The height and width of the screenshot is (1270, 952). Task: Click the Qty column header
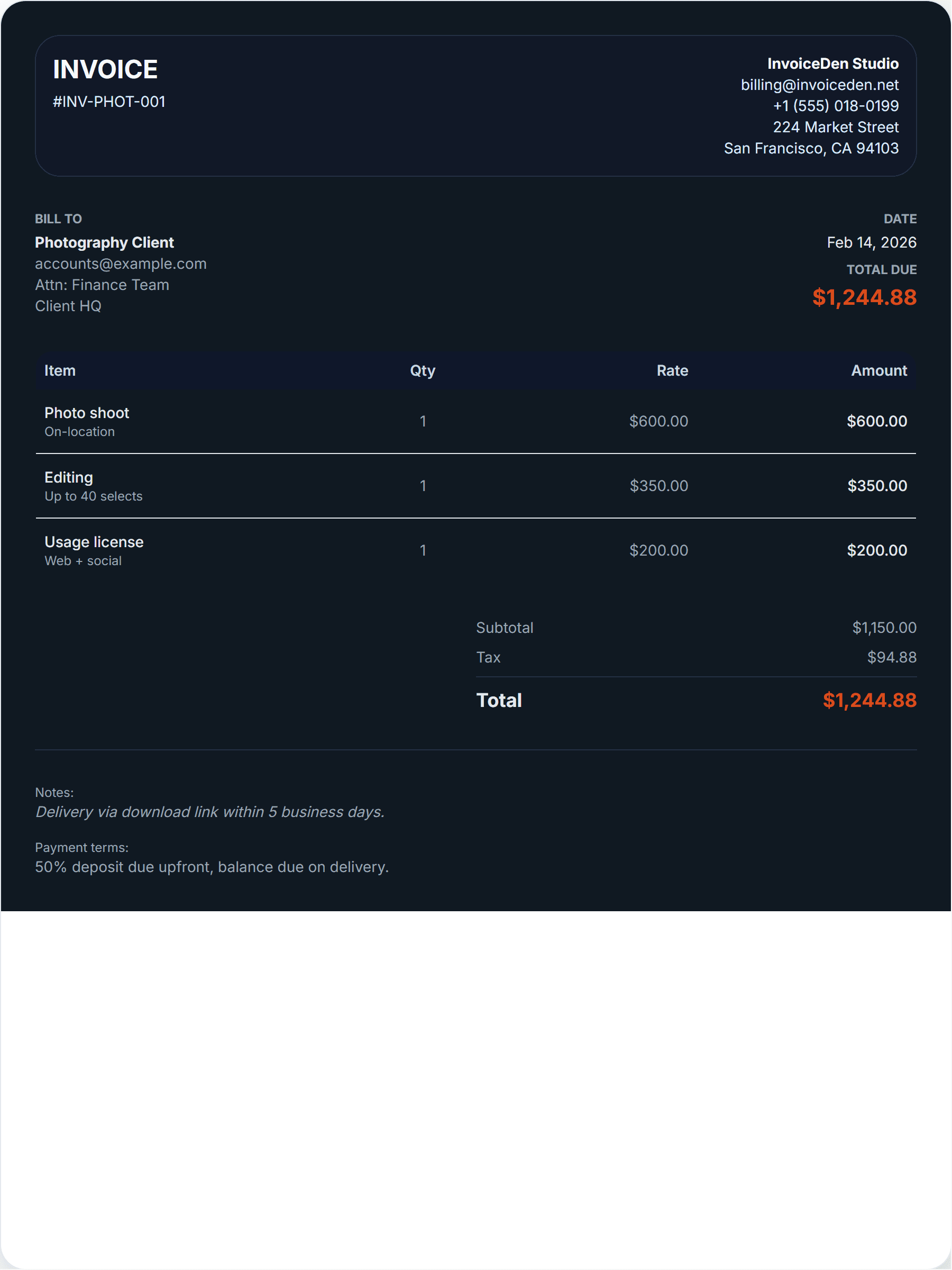click(x=423, y=371)
